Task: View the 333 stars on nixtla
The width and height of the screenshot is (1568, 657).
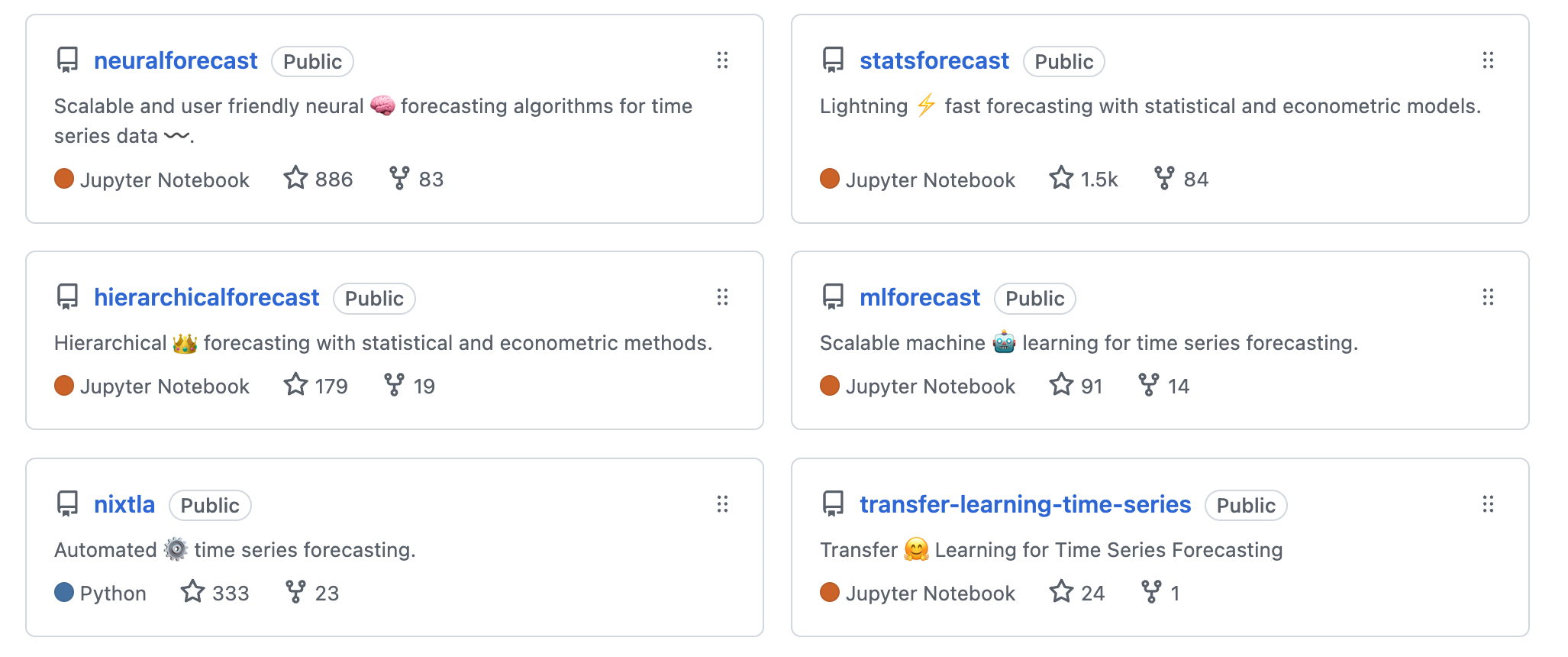Action: point(215,593)
